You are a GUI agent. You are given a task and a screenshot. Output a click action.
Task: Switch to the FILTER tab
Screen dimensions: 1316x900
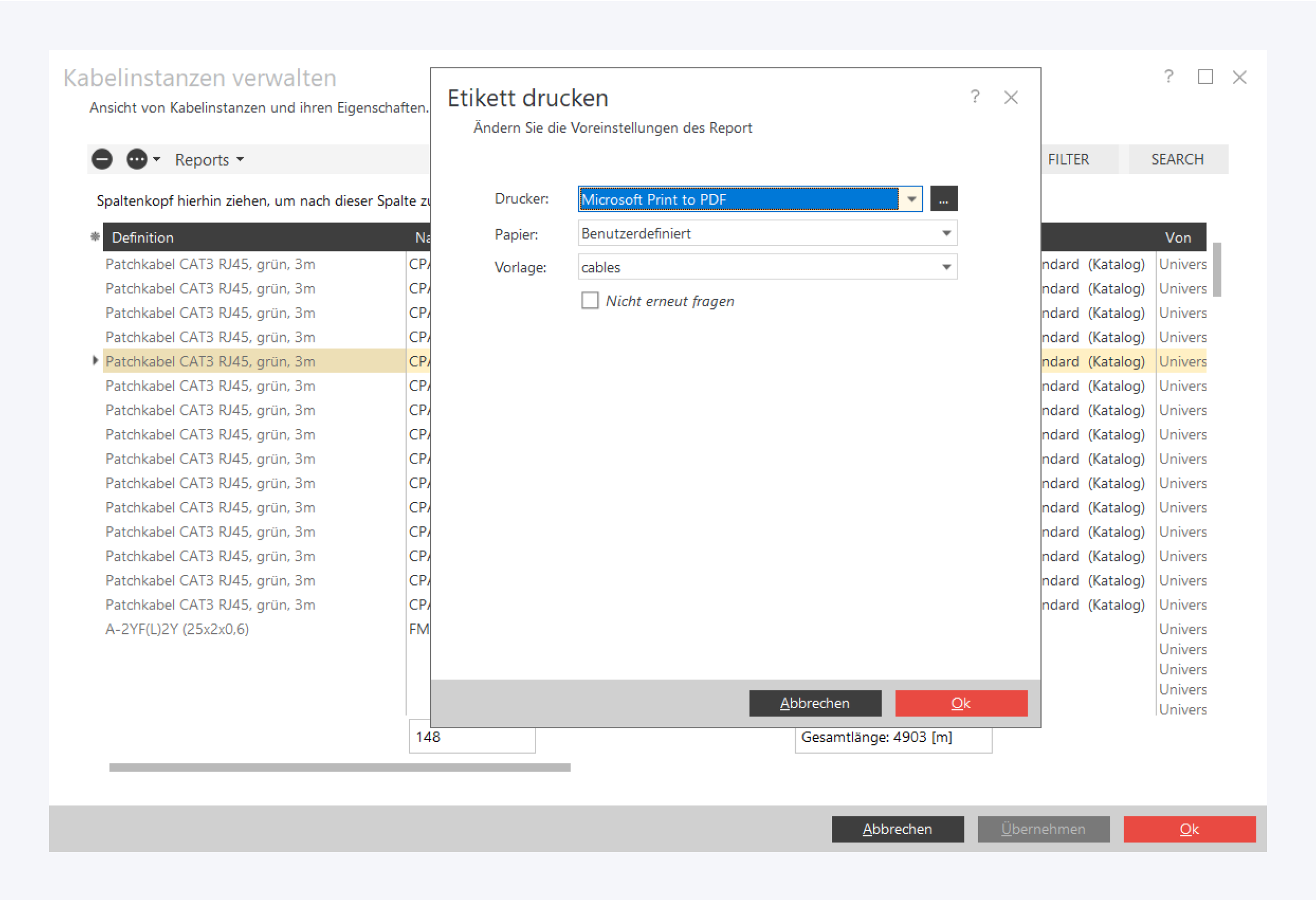[1068, 159]
